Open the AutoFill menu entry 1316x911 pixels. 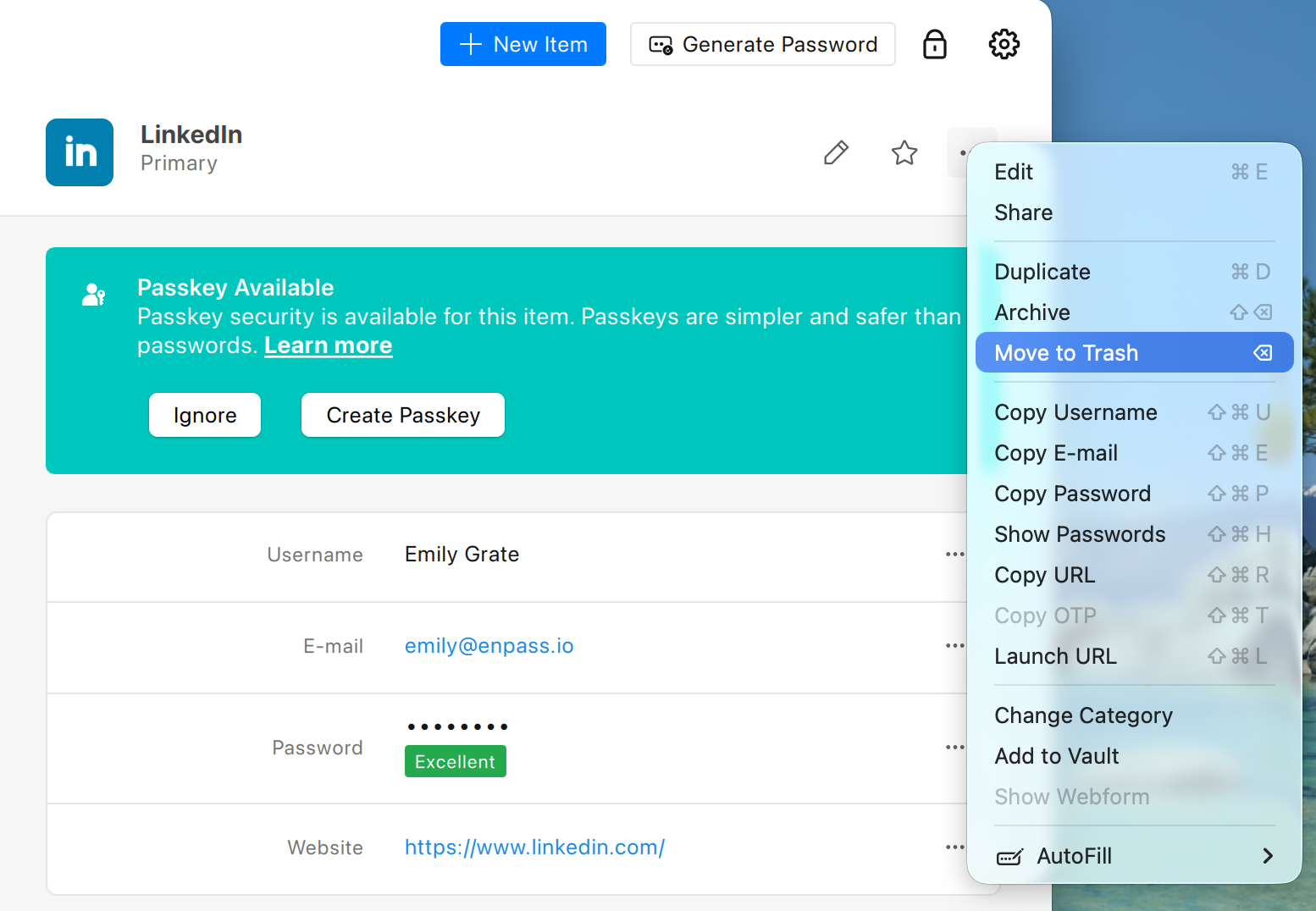(x=1135, y=856)
